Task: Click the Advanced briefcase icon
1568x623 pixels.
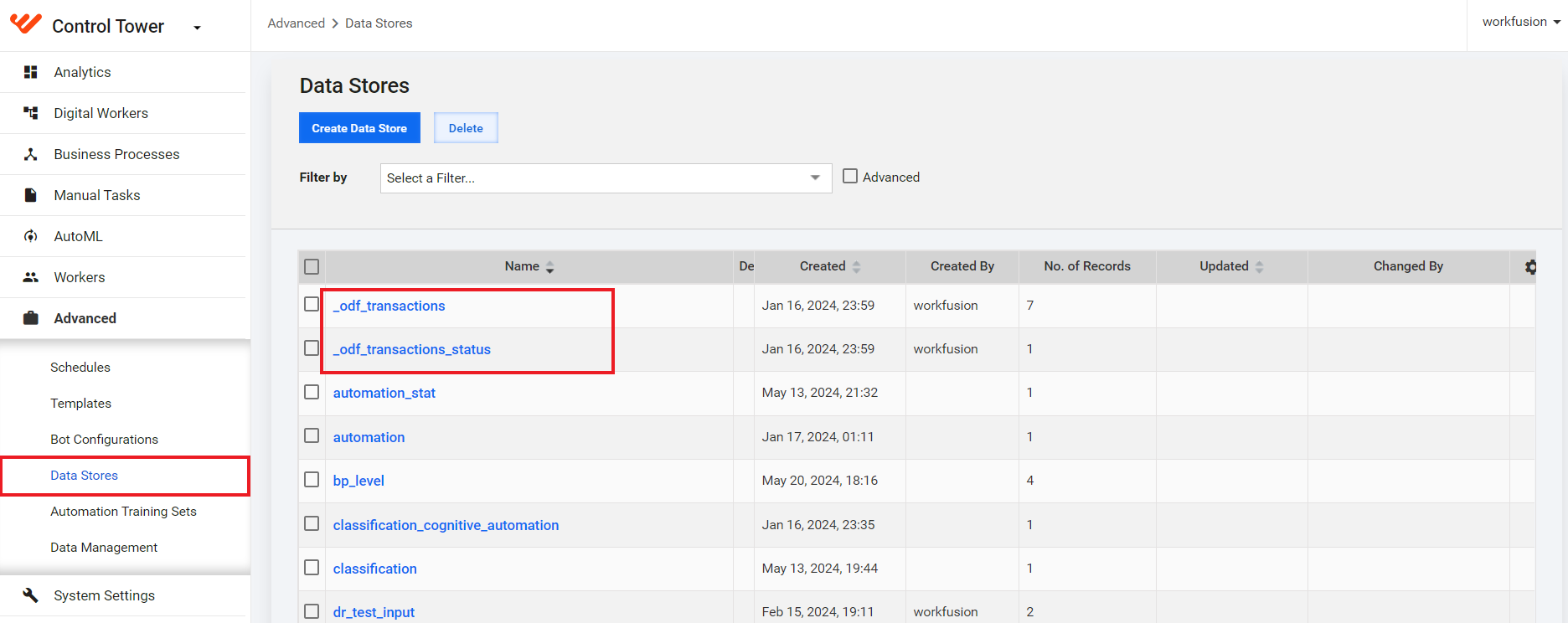Action: tap(31, 318)
